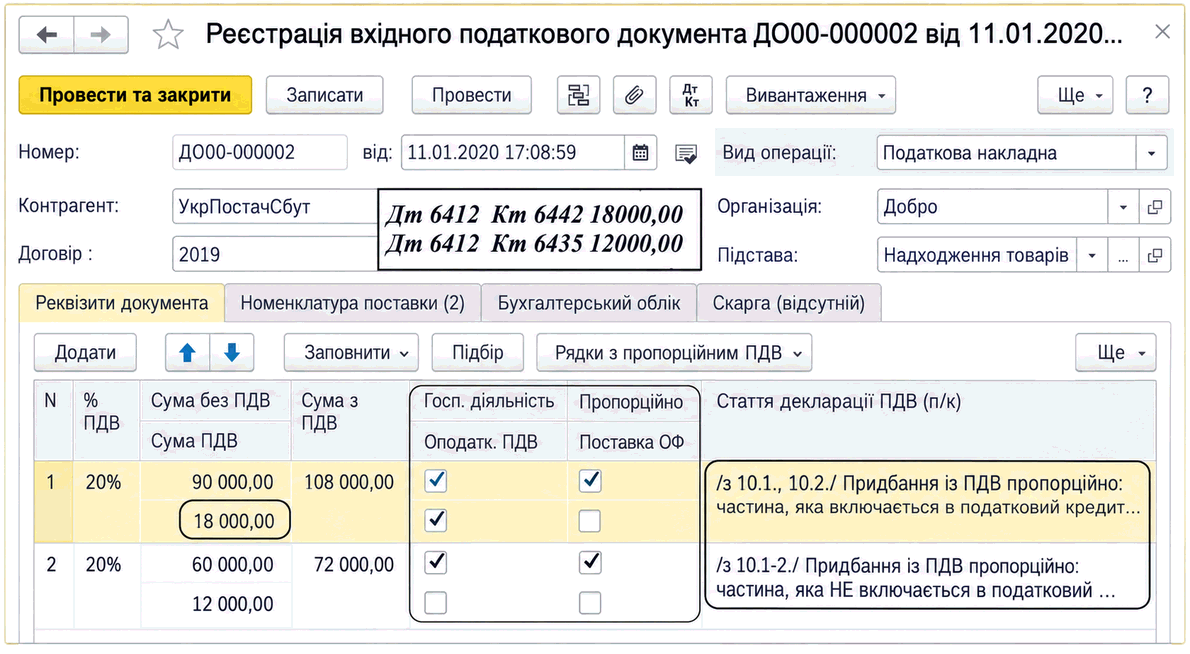1190x654 pixels.
Task: Open top toolbar Ще menu
Action: [1075, 95]
